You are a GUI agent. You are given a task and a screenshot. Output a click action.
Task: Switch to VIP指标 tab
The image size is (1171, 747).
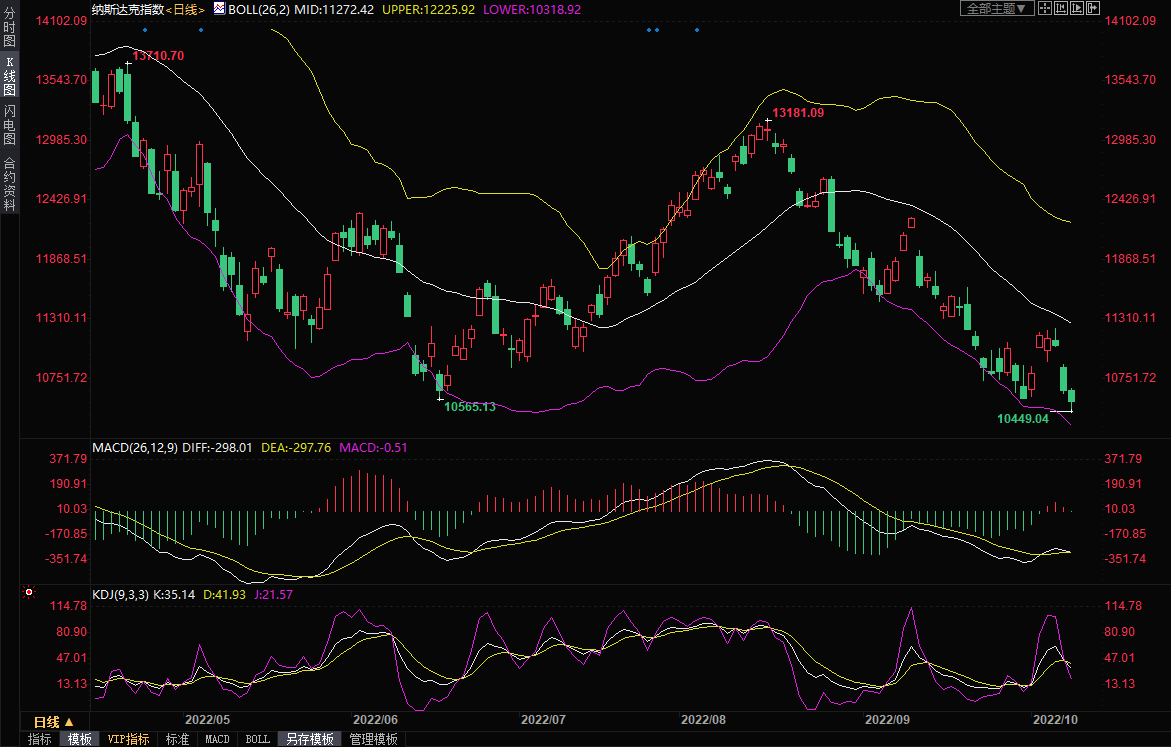click(x=128, y=740)
